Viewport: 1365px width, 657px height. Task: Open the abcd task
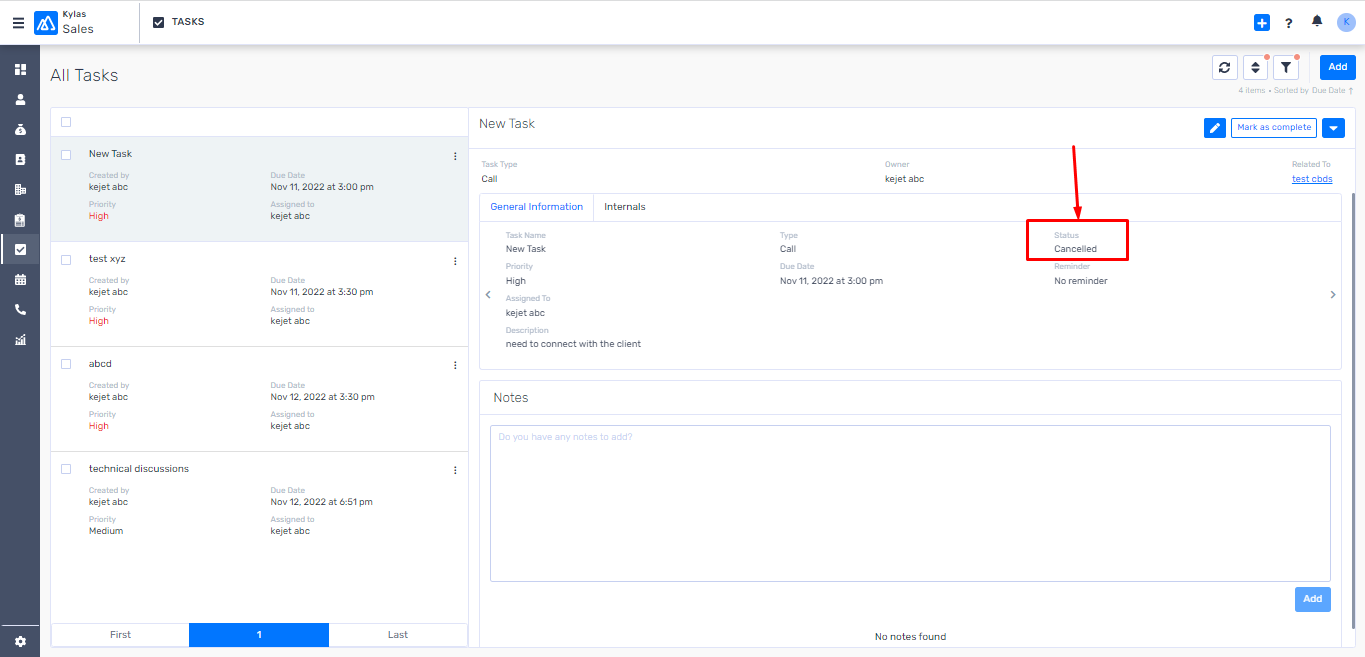point(100,364)
